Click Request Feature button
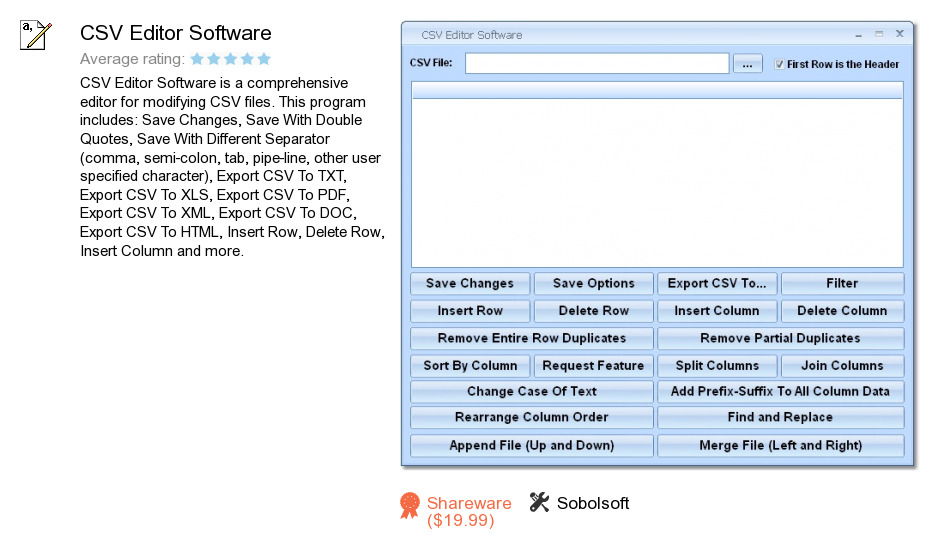 point(593,366)
